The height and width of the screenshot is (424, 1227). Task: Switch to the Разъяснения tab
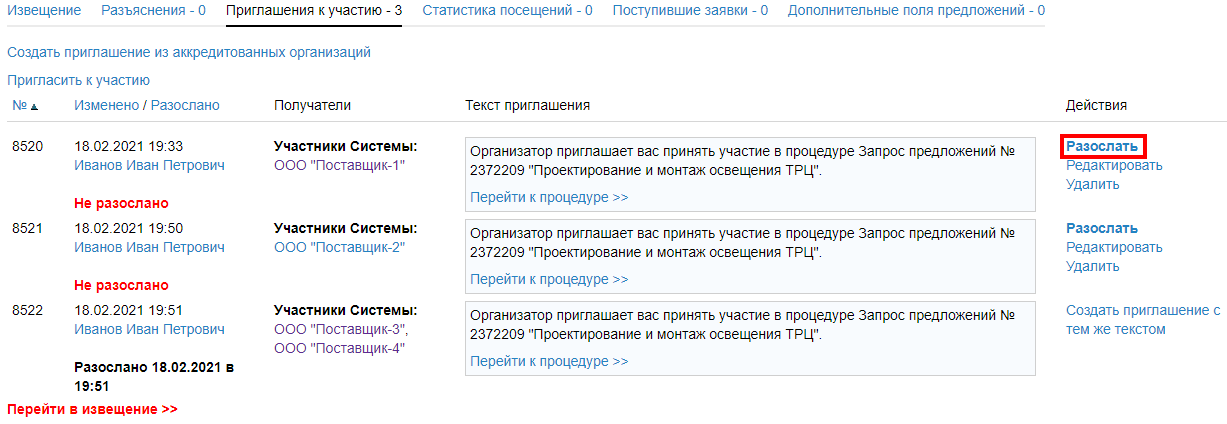[x=153, y=10]
